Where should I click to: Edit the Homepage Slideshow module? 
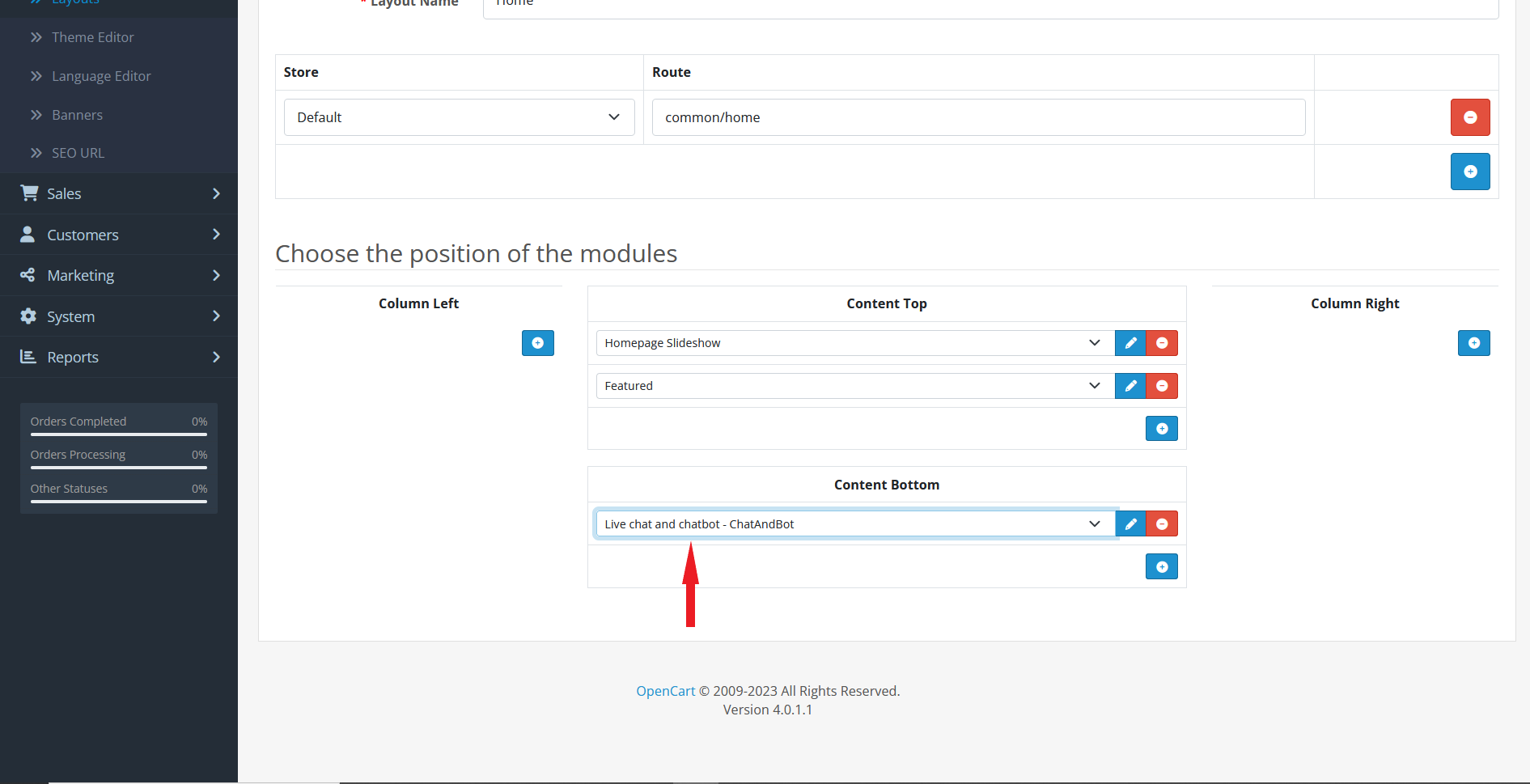[1130, 343]
